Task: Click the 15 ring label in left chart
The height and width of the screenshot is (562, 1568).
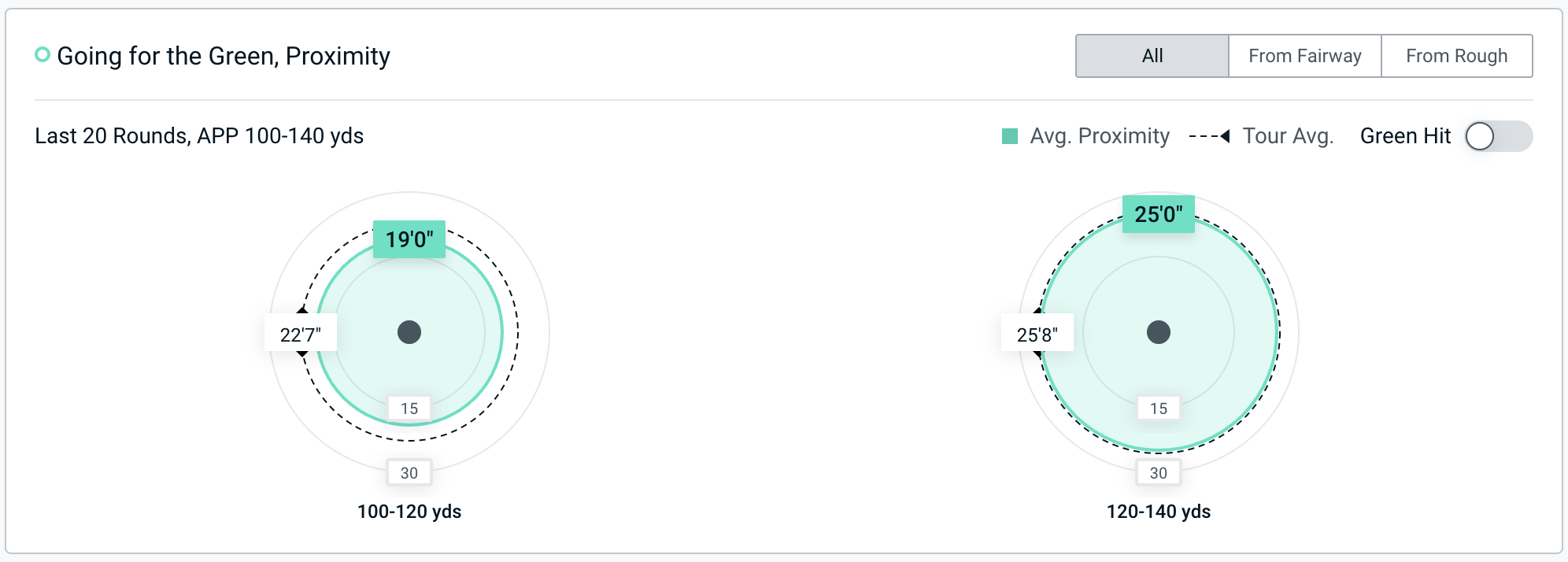Action: click(409, 409)
